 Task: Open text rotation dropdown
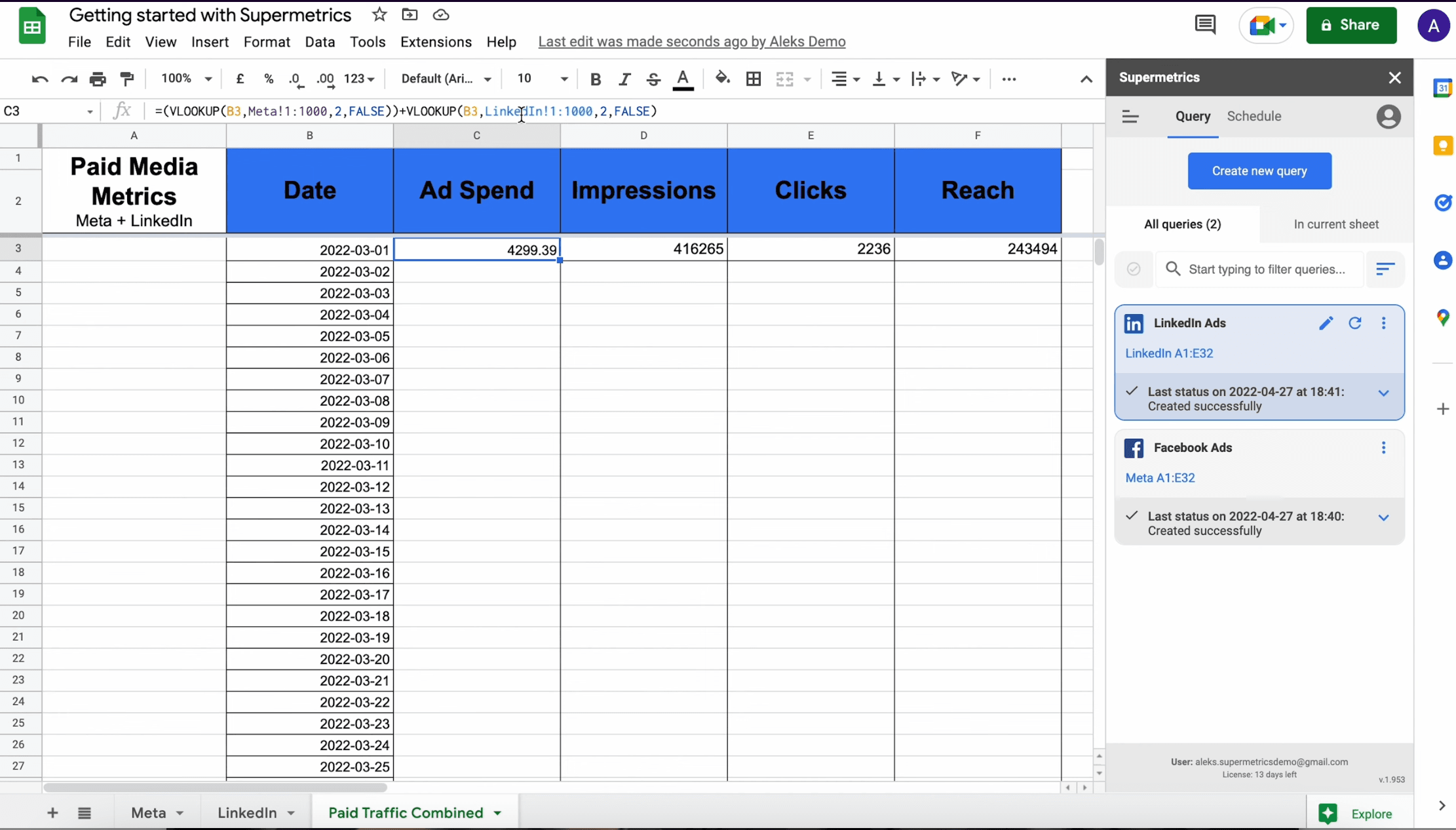coord(965,79)
